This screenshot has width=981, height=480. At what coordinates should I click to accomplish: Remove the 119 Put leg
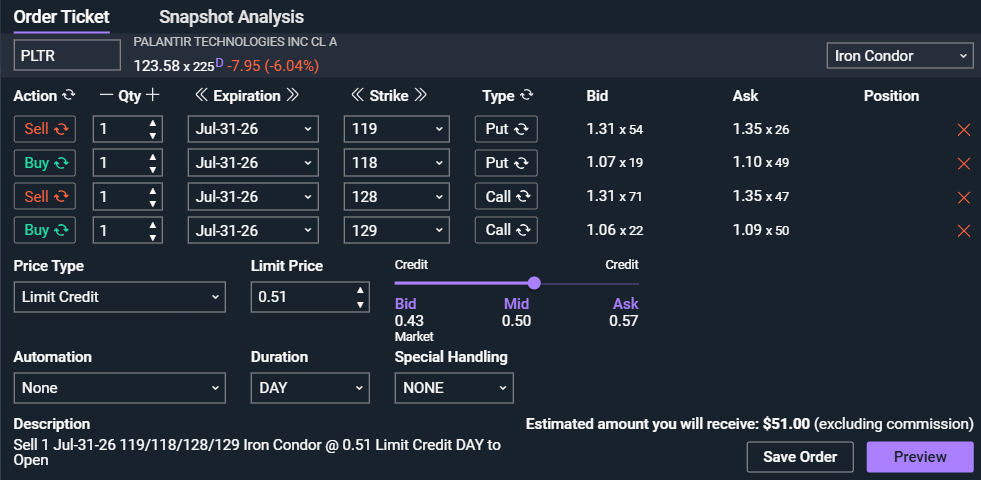(963, 130)
